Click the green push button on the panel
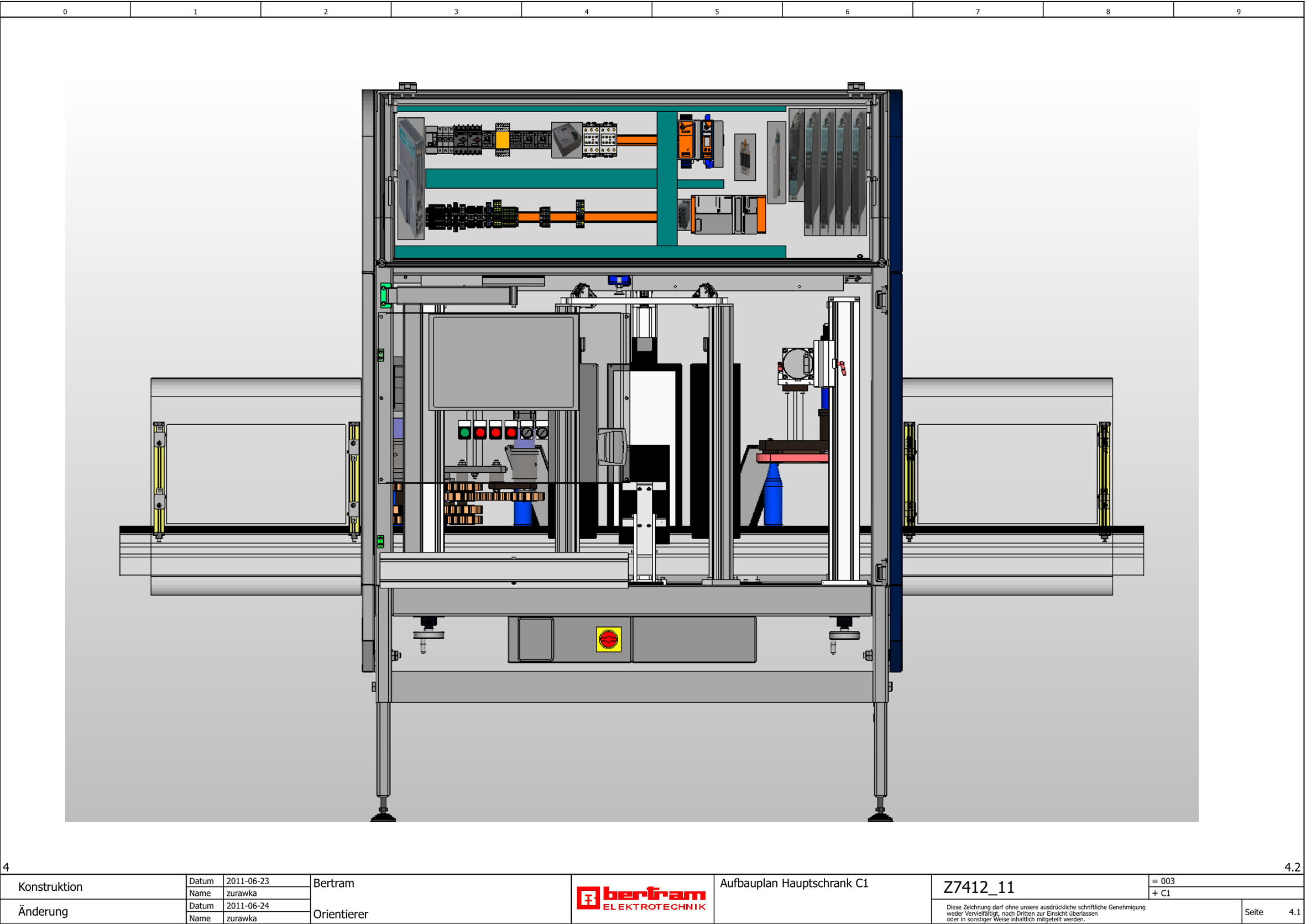This screenshot has width=1306, height=924. (x=464, y=432)
